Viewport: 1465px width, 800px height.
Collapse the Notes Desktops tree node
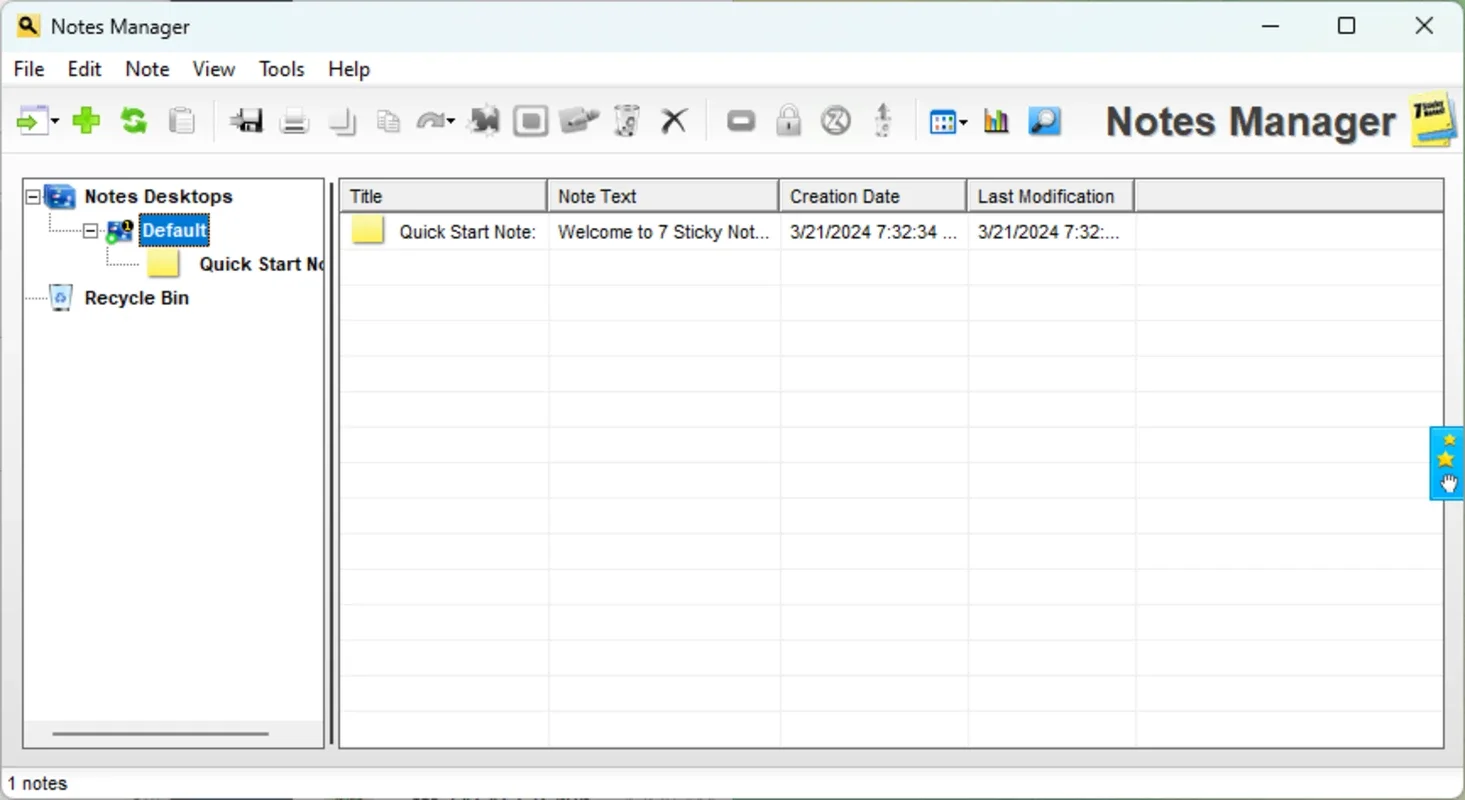tap(34, 197)
